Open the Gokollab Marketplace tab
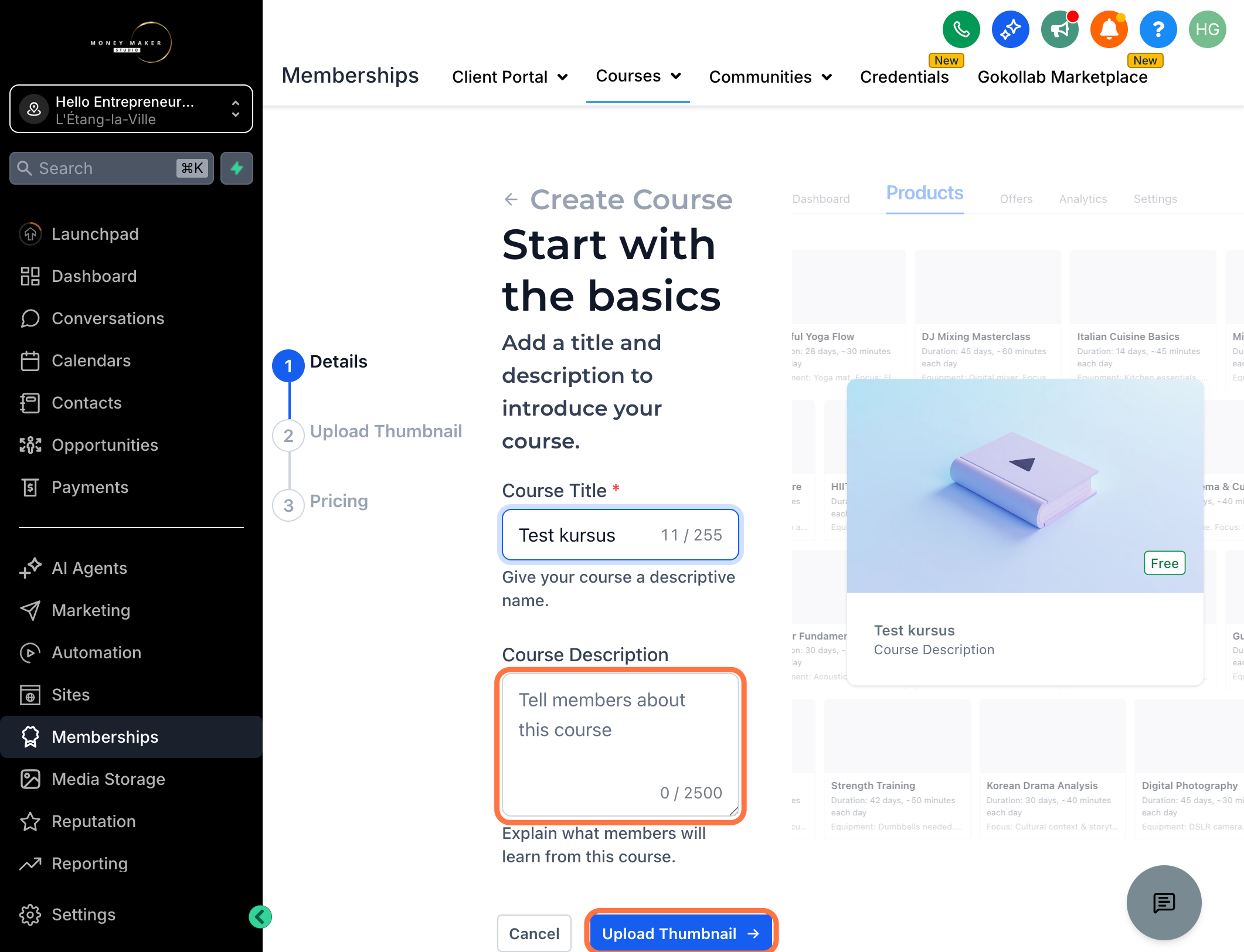 coord(1062,77)
